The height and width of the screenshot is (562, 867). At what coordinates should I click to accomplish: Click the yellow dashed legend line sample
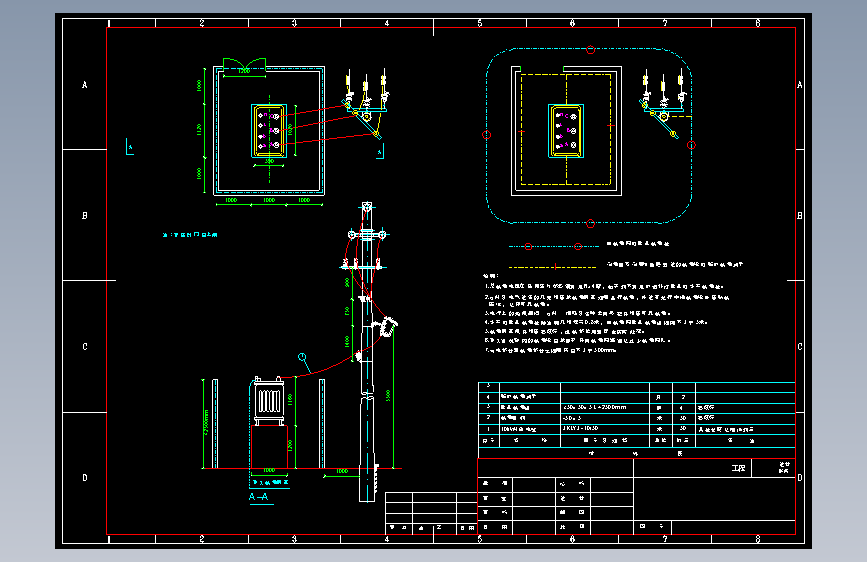pos(552,267)
